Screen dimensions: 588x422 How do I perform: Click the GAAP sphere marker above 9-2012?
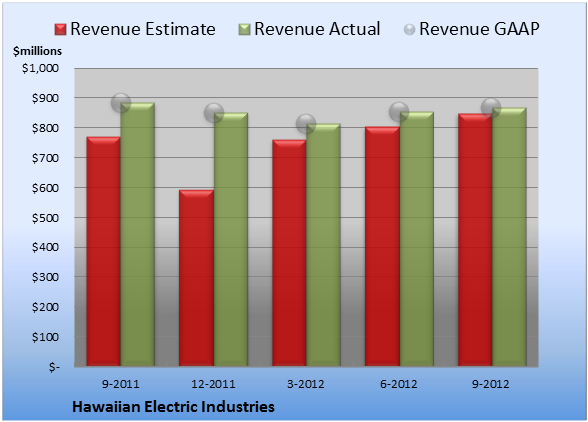(491, 108)
